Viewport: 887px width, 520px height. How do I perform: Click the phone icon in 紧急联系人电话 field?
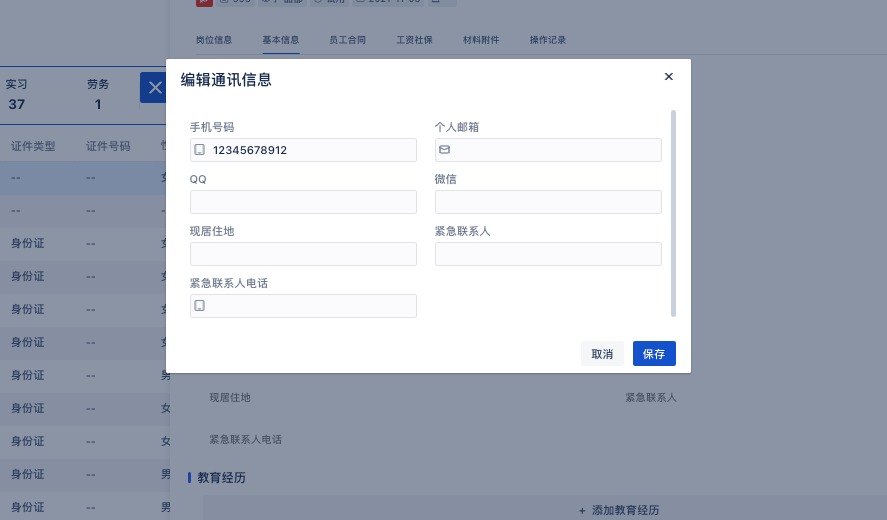(200, 306)
